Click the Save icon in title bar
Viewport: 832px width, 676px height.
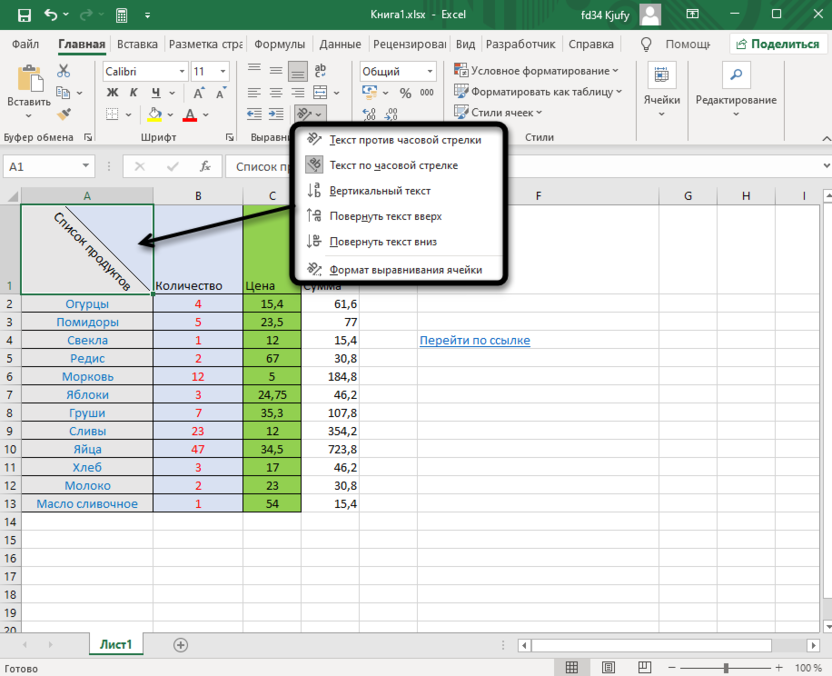pos(23,15)
